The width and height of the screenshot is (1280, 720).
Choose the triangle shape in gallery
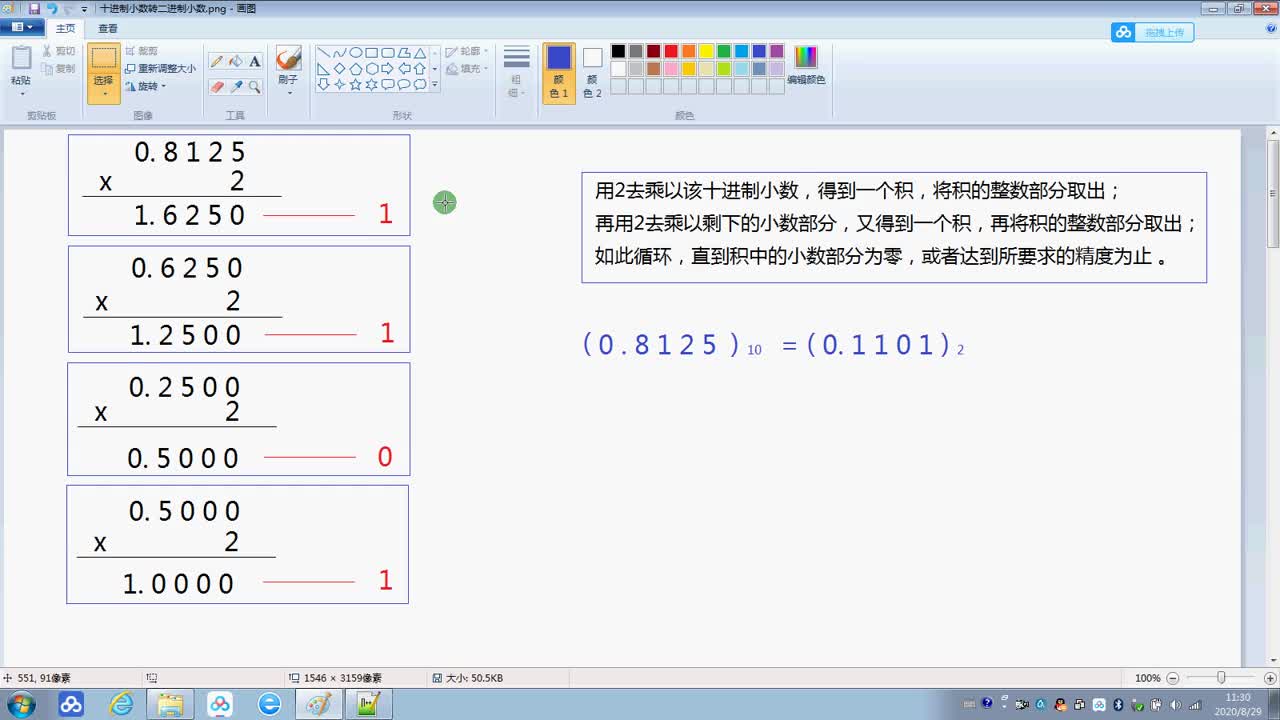point(420,53)
